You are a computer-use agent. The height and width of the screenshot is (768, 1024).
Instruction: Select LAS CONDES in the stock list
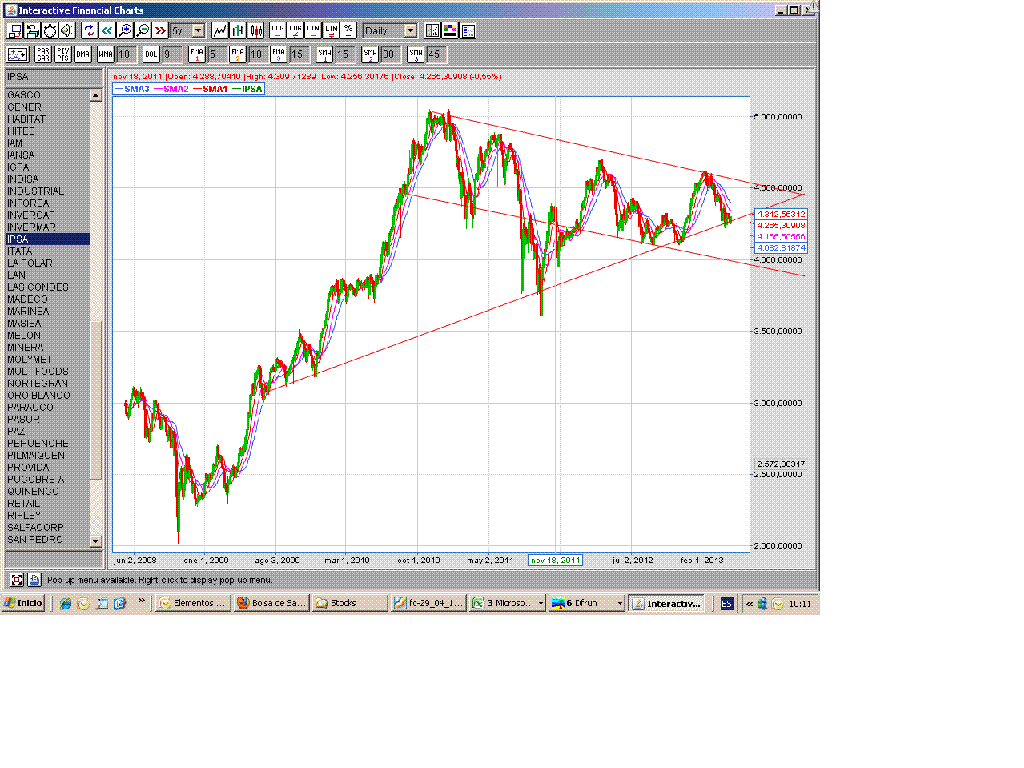48,287
